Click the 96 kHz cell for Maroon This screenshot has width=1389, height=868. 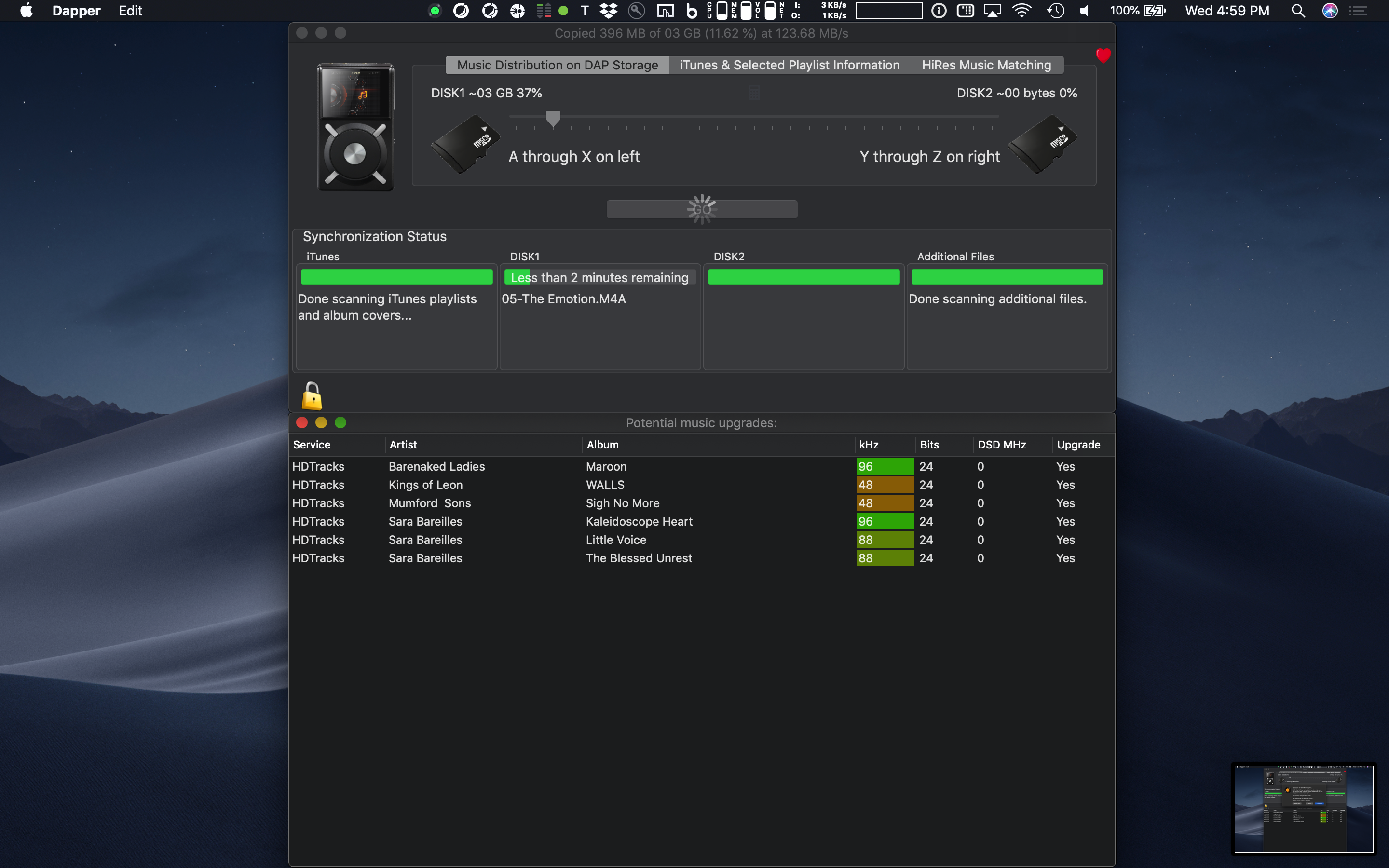(885, 466)
